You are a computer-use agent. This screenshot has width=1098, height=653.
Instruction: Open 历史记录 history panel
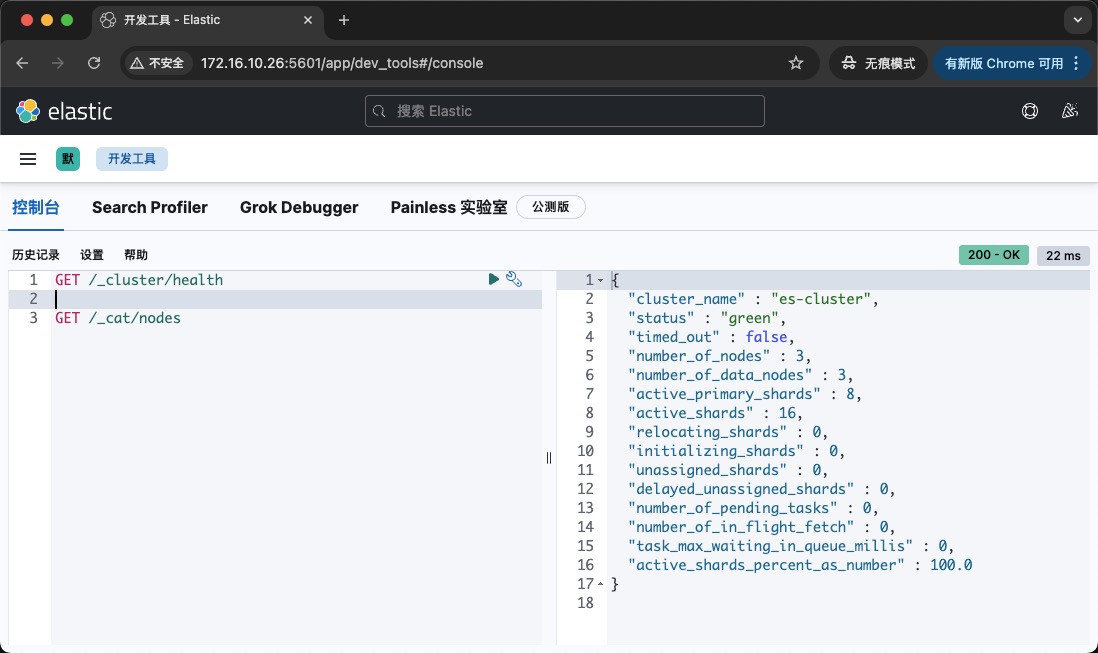click(x=36, y=255)
